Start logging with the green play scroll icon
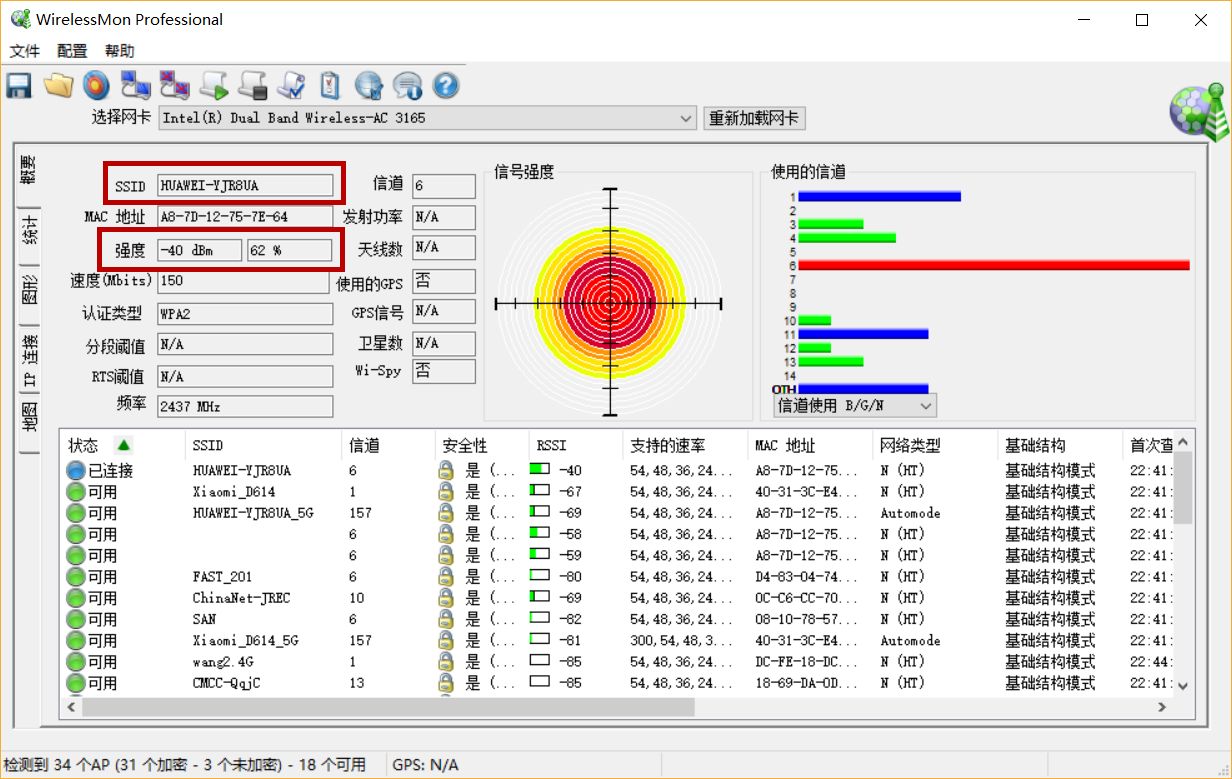 214,86
